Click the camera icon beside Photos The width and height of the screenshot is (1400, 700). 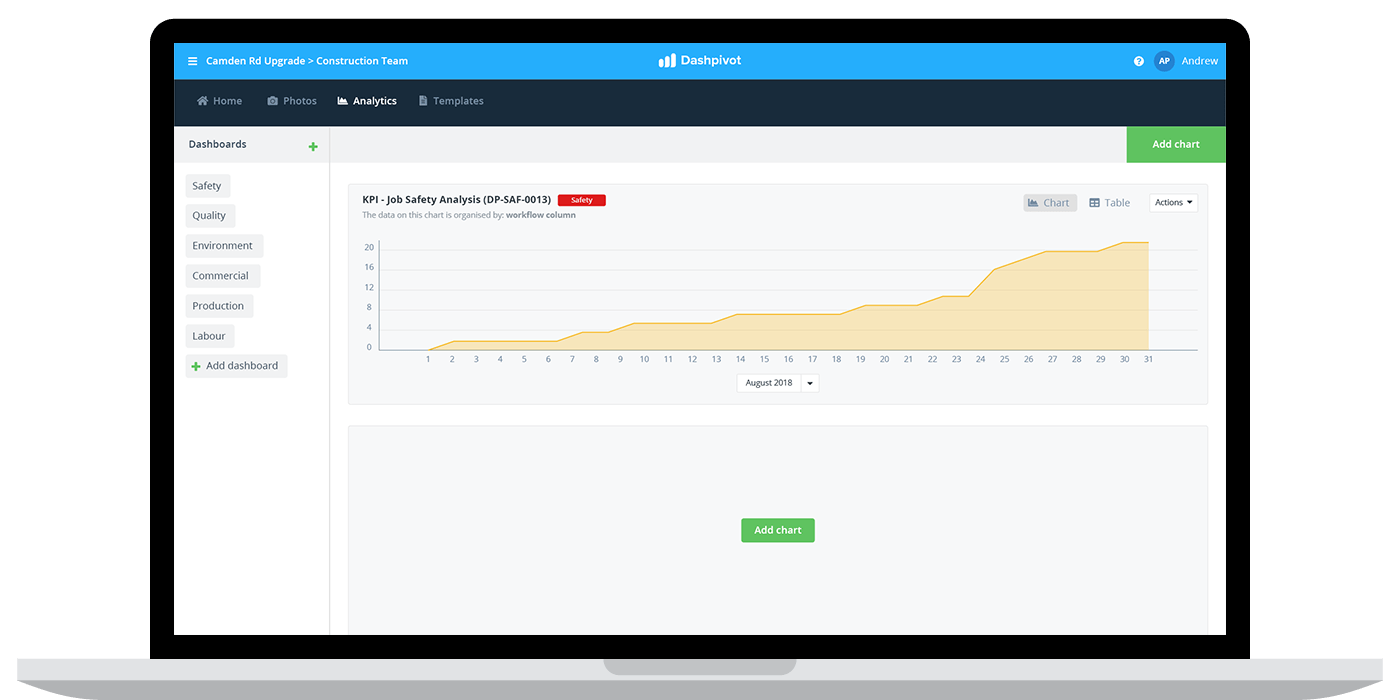(x=273, y=100)
